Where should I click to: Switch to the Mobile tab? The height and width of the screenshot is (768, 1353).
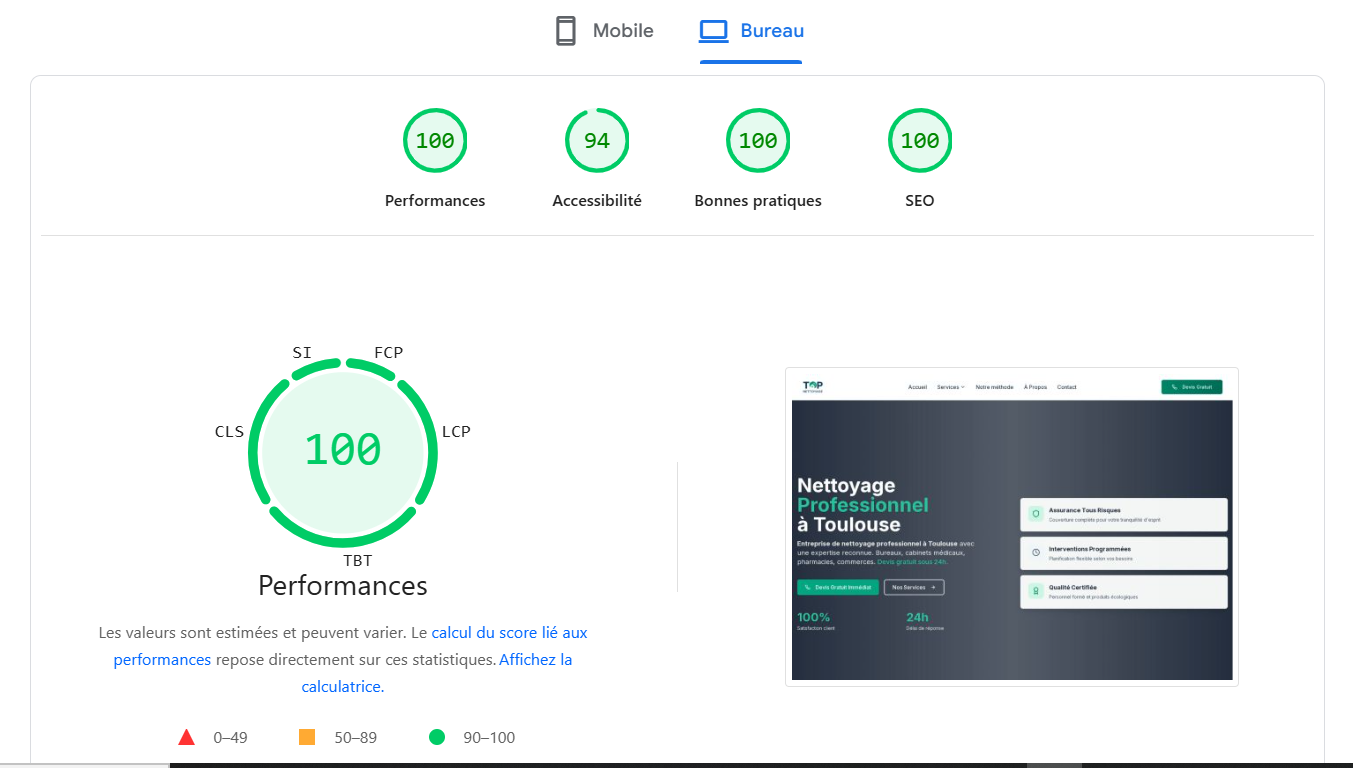coord(604,31)
